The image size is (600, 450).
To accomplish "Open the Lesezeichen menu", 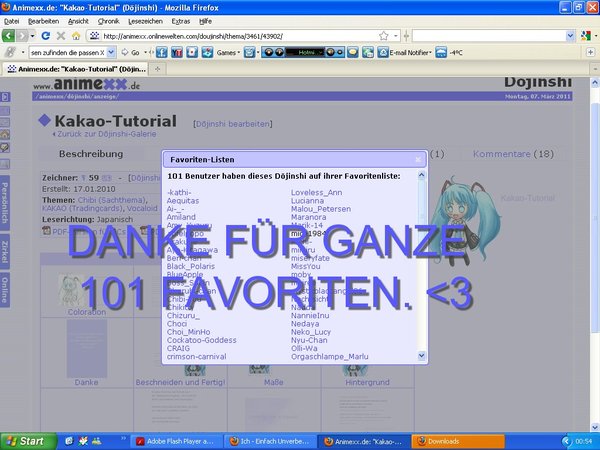I will pos(145,21).
